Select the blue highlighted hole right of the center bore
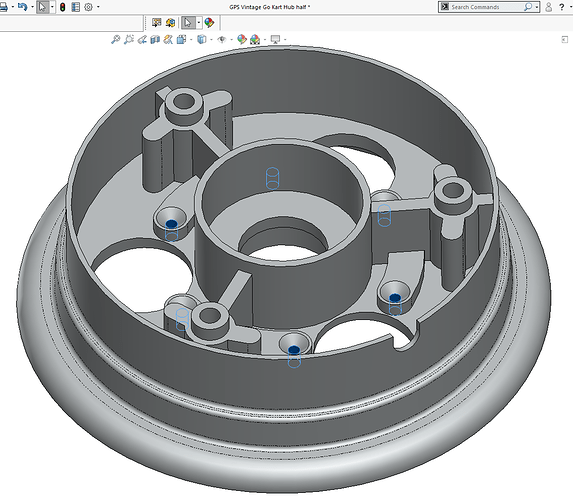 [395, 298]
